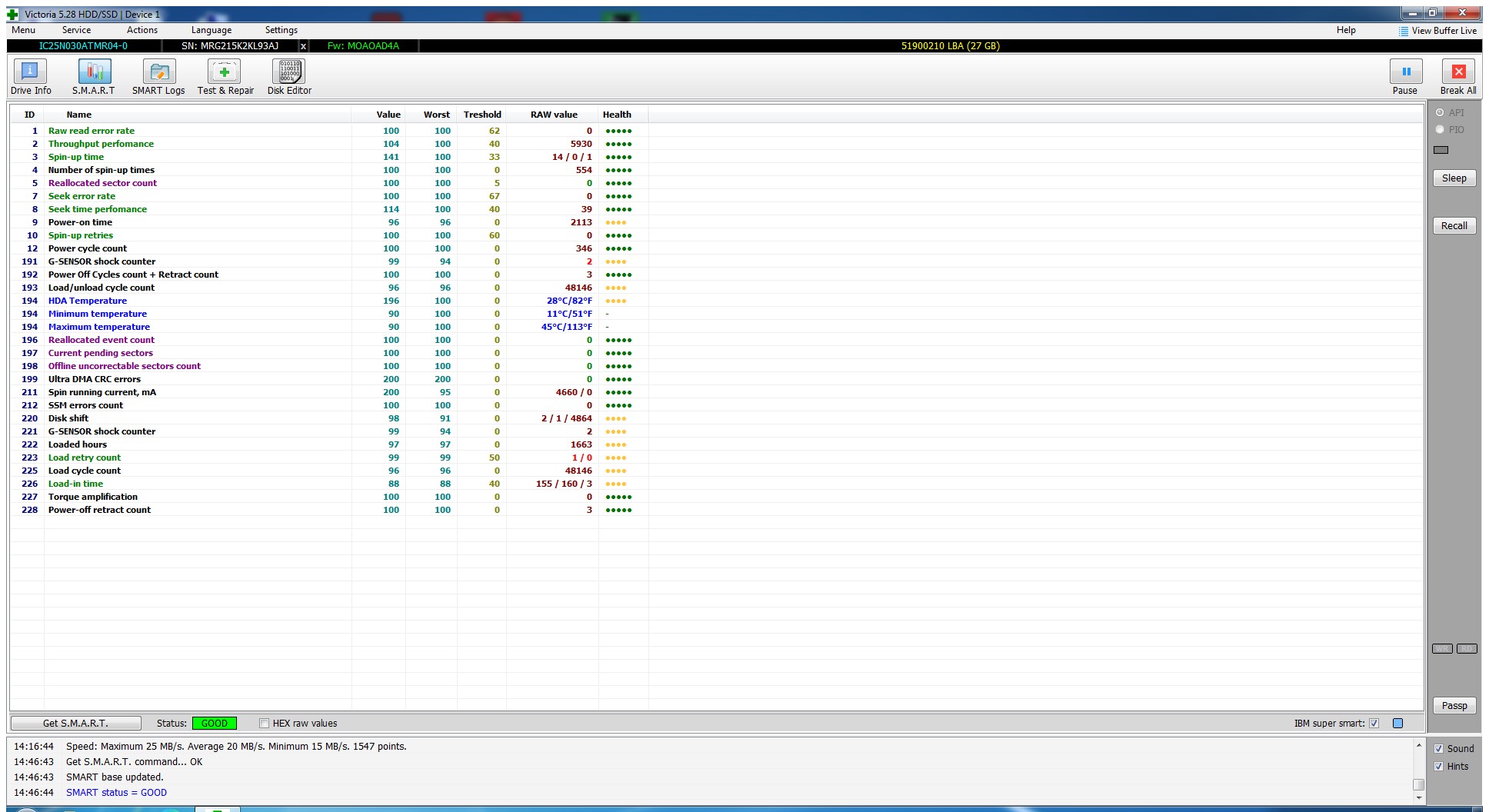Select the PIO access mode
The width and height of the screenshot is (1489, 812).
[x=1440, y=129]
